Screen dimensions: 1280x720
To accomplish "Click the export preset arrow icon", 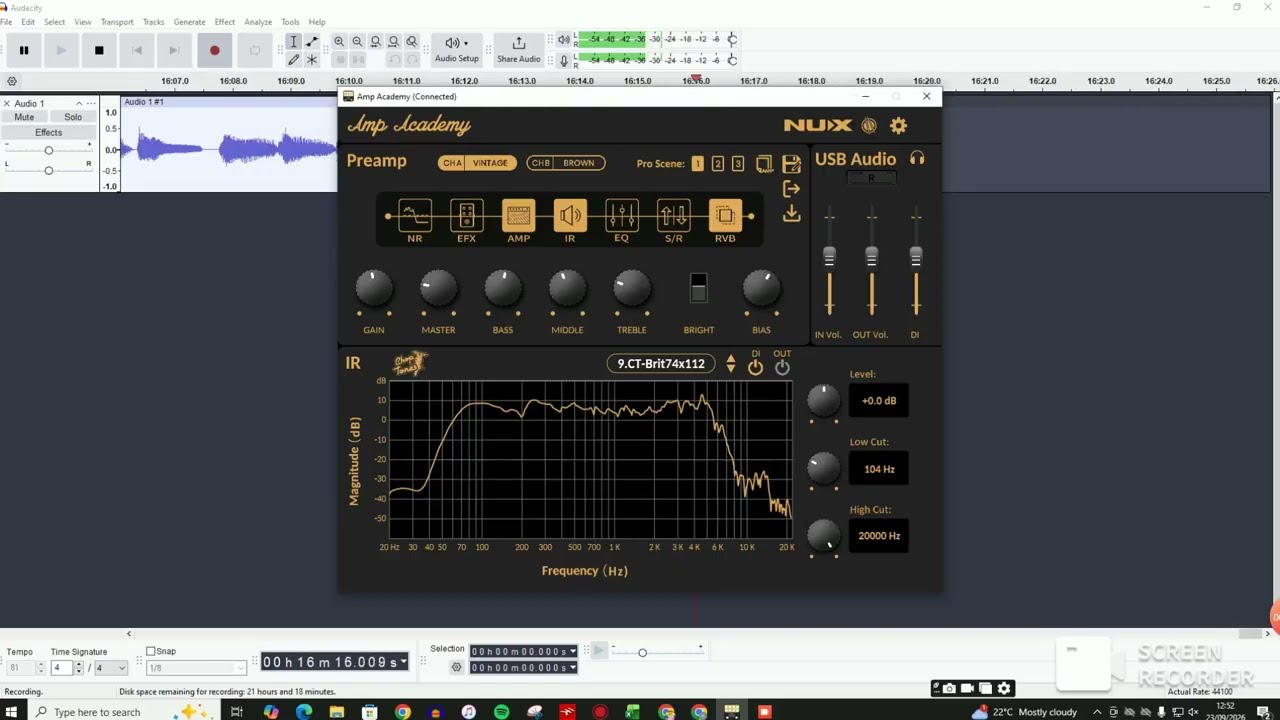I will 791,189.
